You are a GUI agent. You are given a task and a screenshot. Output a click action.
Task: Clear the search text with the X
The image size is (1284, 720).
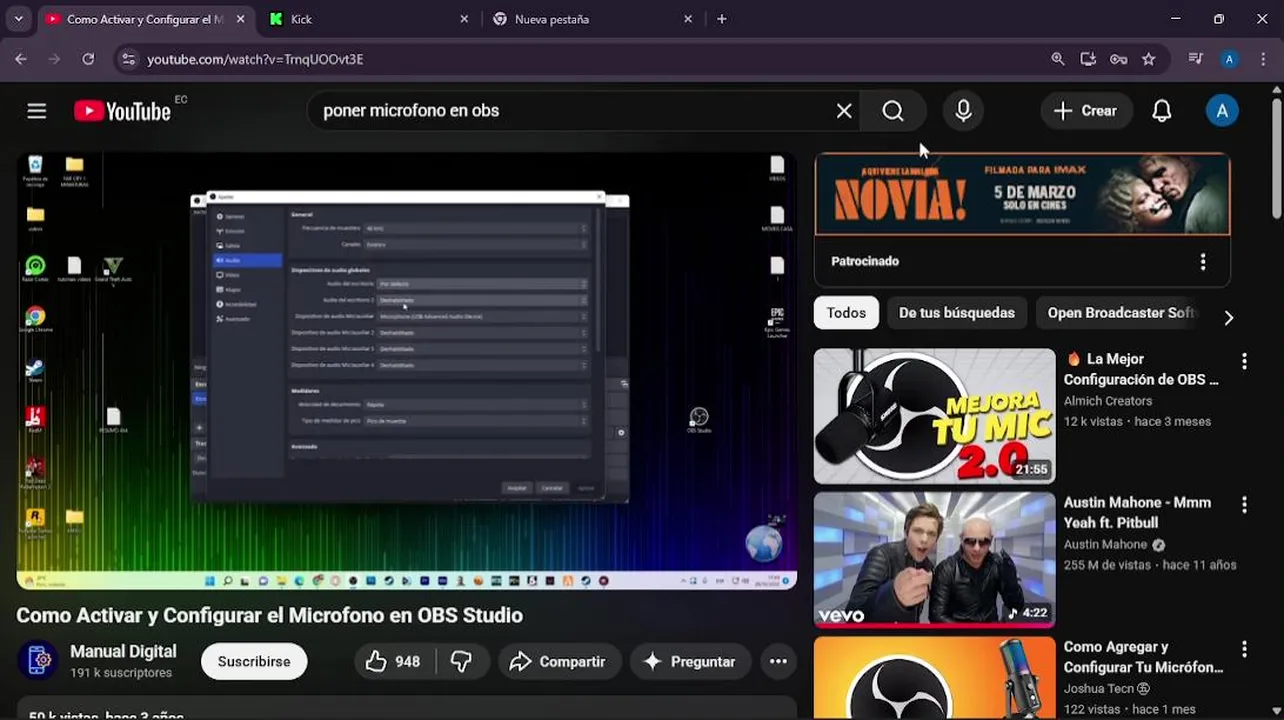coord(844,111)
